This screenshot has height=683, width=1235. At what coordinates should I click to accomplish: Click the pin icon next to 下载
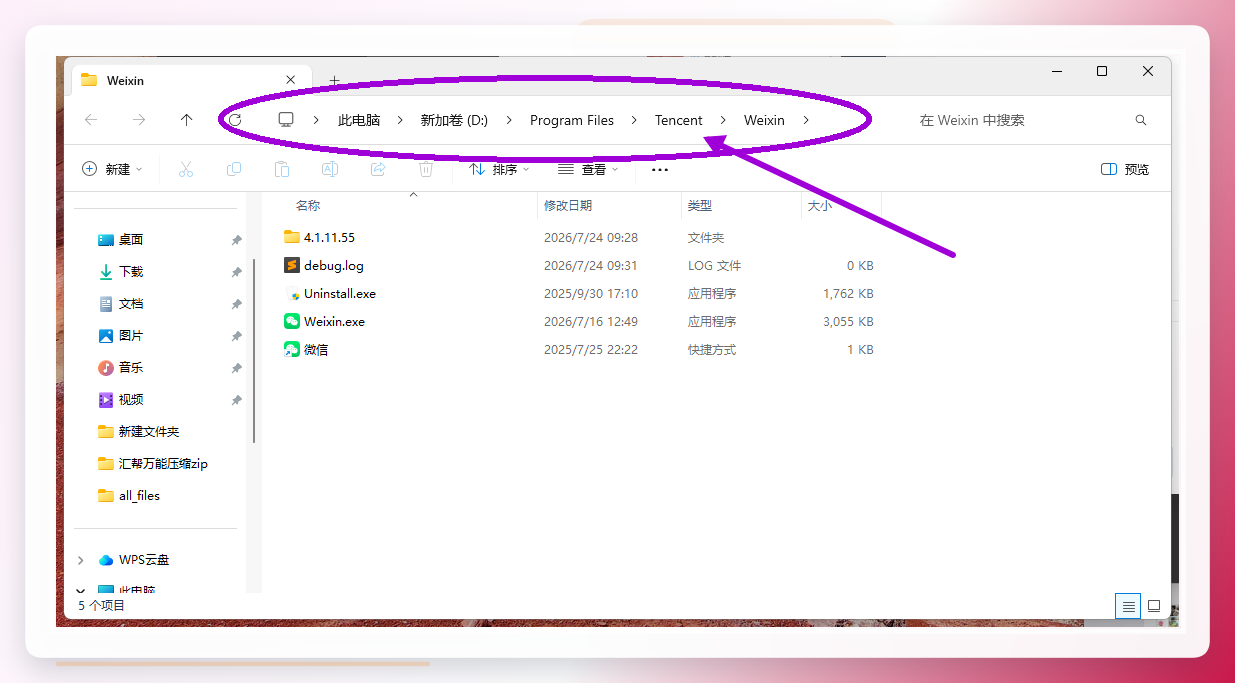(237, 272)
